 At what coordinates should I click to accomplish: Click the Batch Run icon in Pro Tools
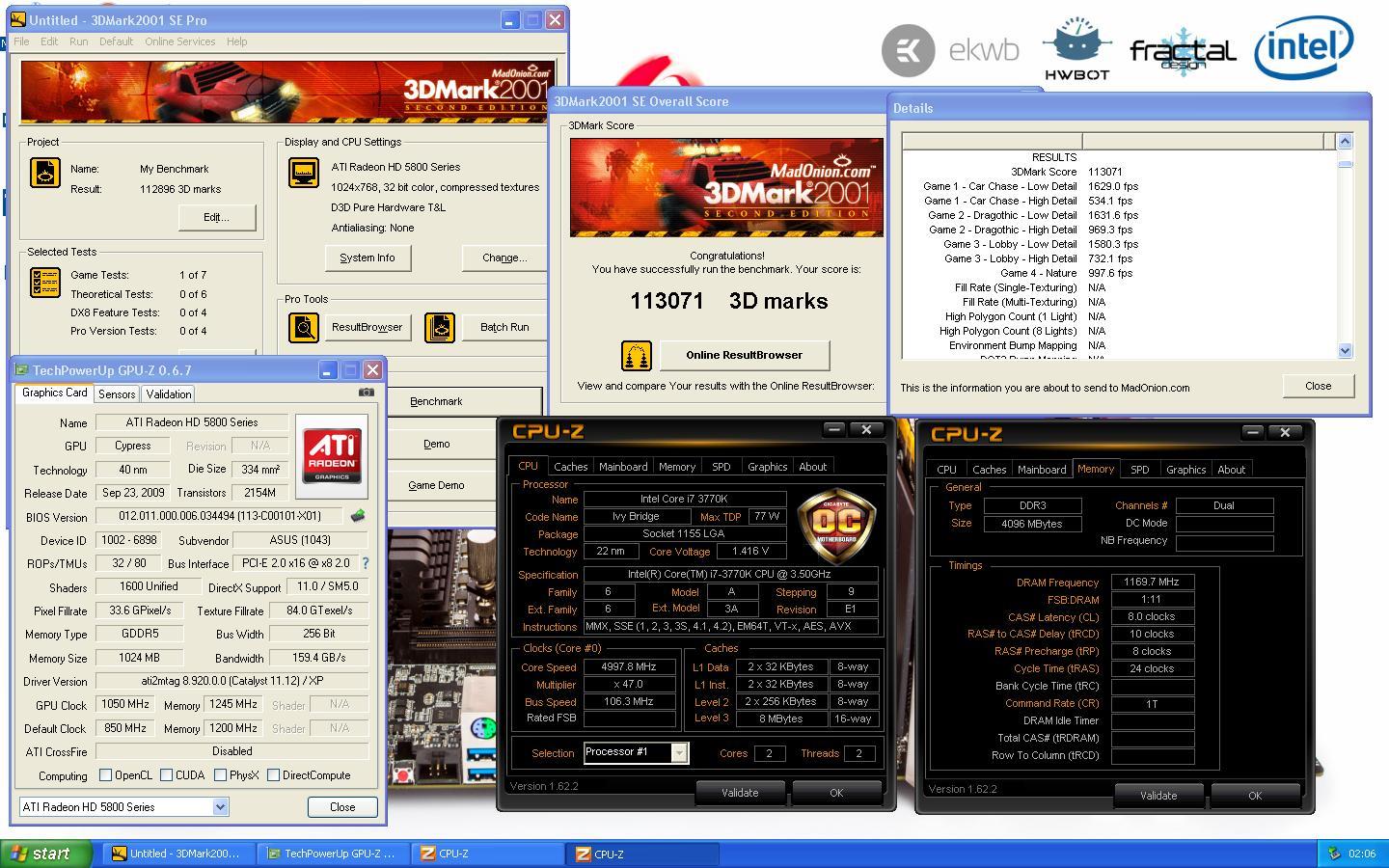[x=440, y=328]
